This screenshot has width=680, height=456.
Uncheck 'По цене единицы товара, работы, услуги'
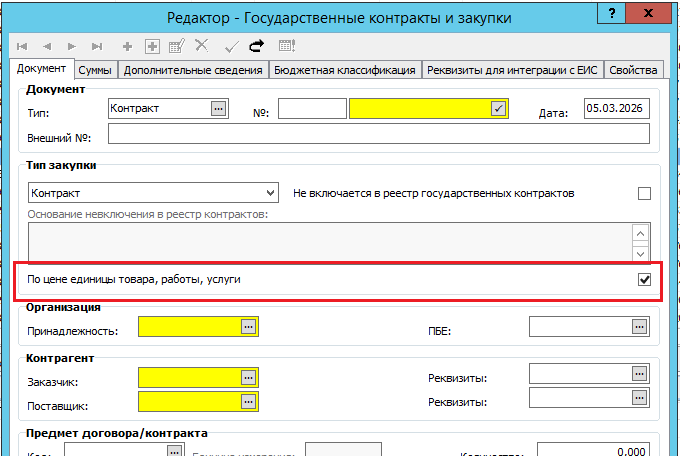point(644,280)
